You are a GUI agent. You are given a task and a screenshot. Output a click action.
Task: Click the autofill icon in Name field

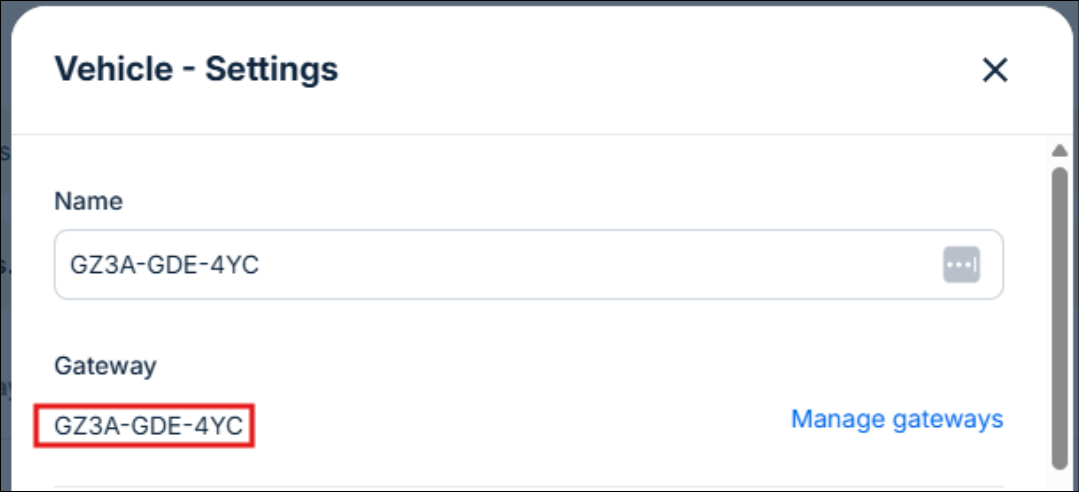(x=960, y=265)
